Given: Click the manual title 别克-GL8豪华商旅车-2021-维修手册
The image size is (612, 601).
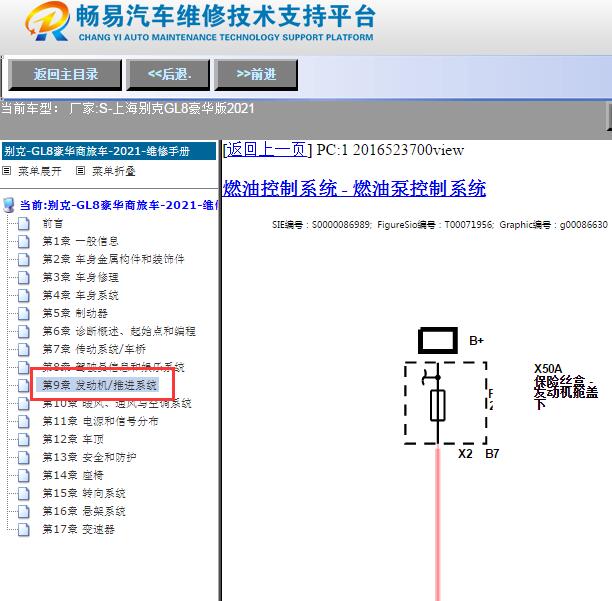Looking at the screenshot, I should 109,151.
